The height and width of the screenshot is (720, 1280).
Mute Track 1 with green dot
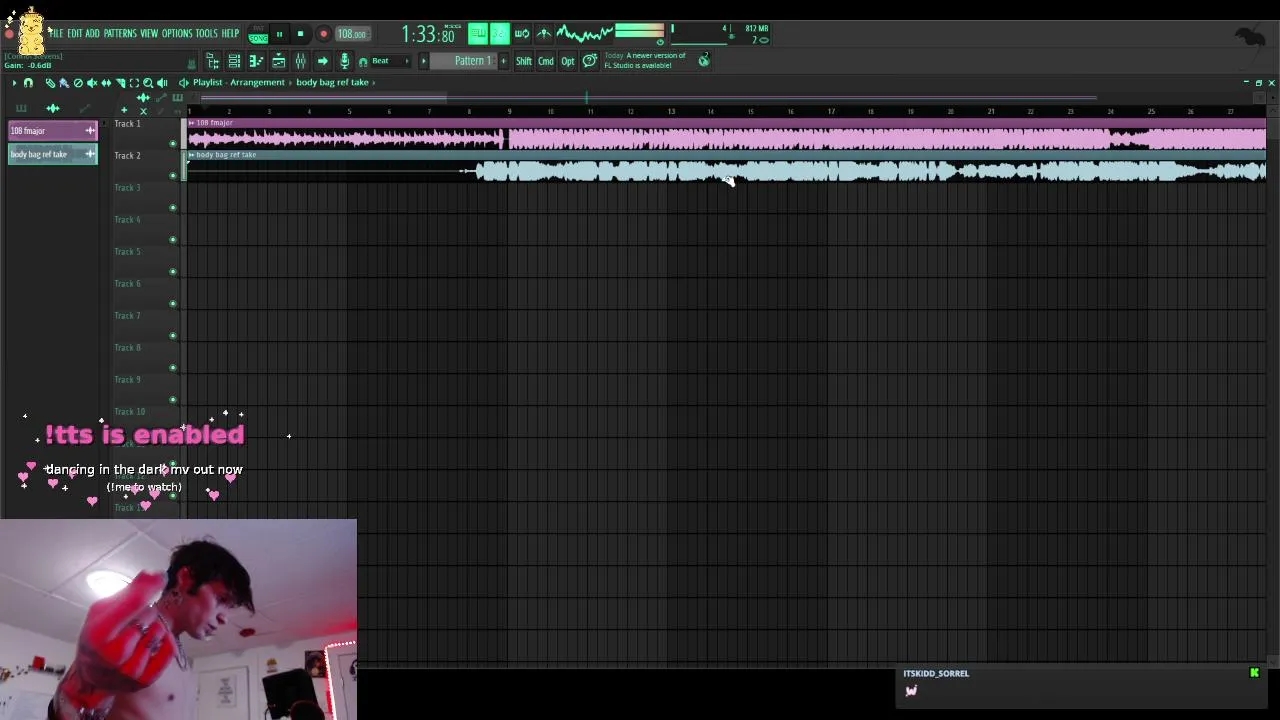(173, 144)
